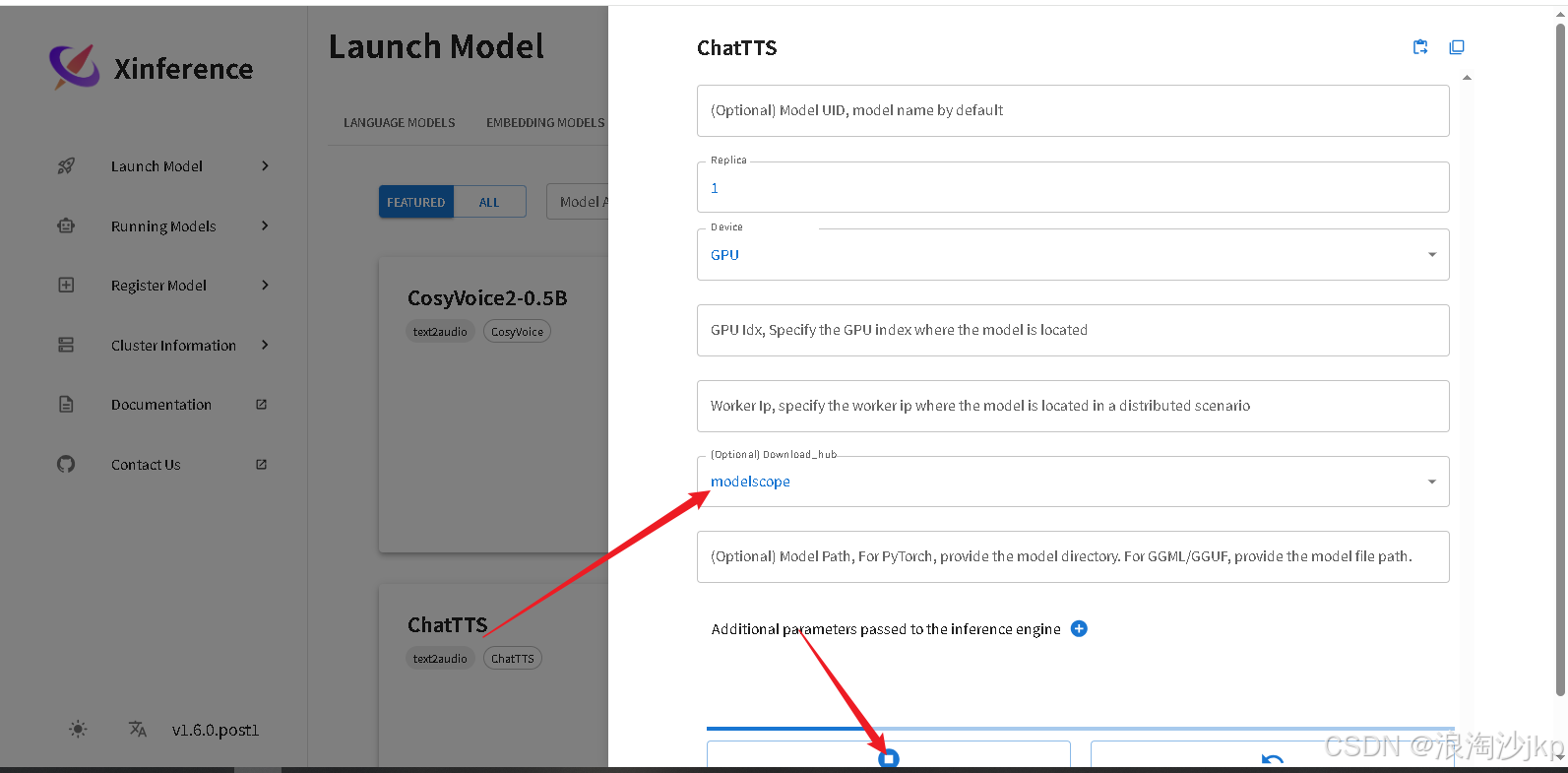Open Contact Us external link icon

262,464
